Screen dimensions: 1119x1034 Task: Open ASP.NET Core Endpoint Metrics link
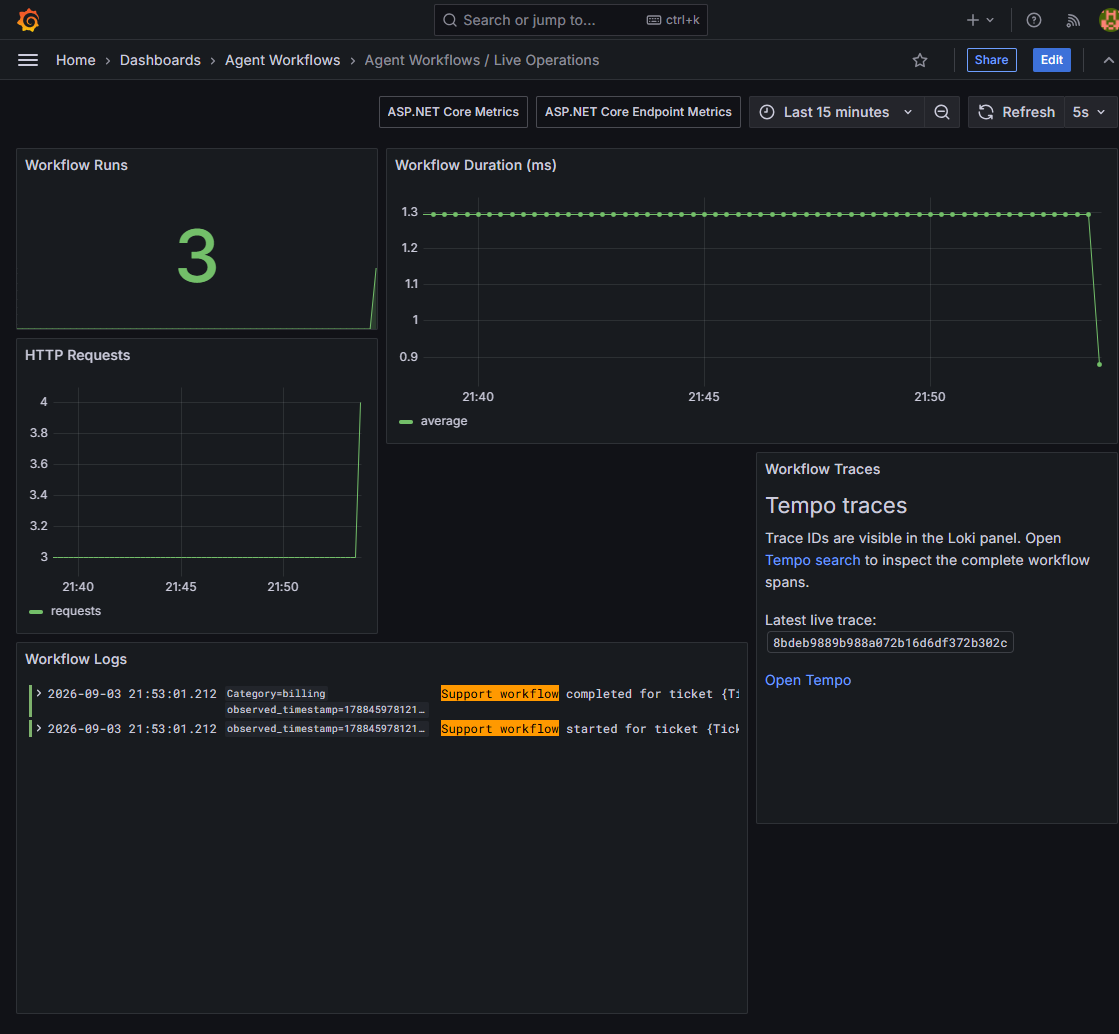638,112
